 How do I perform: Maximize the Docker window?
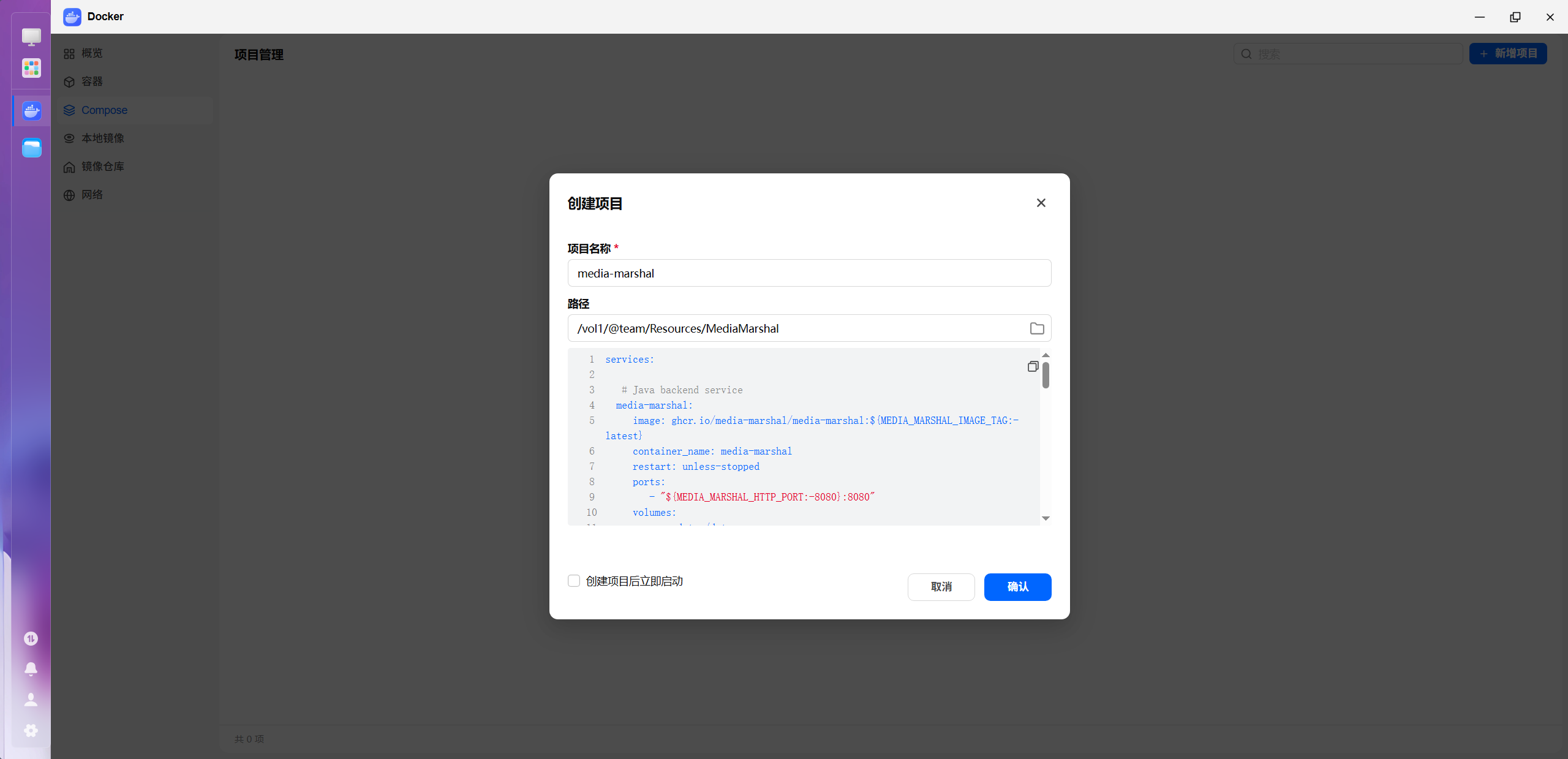coord(1515,17)
